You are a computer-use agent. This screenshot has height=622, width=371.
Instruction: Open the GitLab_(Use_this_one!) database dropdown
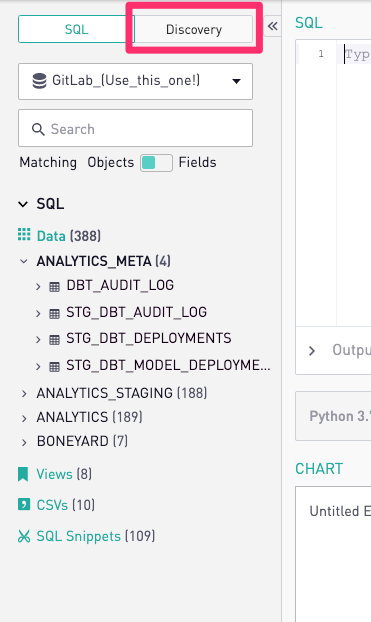click(x=135, y=81)
